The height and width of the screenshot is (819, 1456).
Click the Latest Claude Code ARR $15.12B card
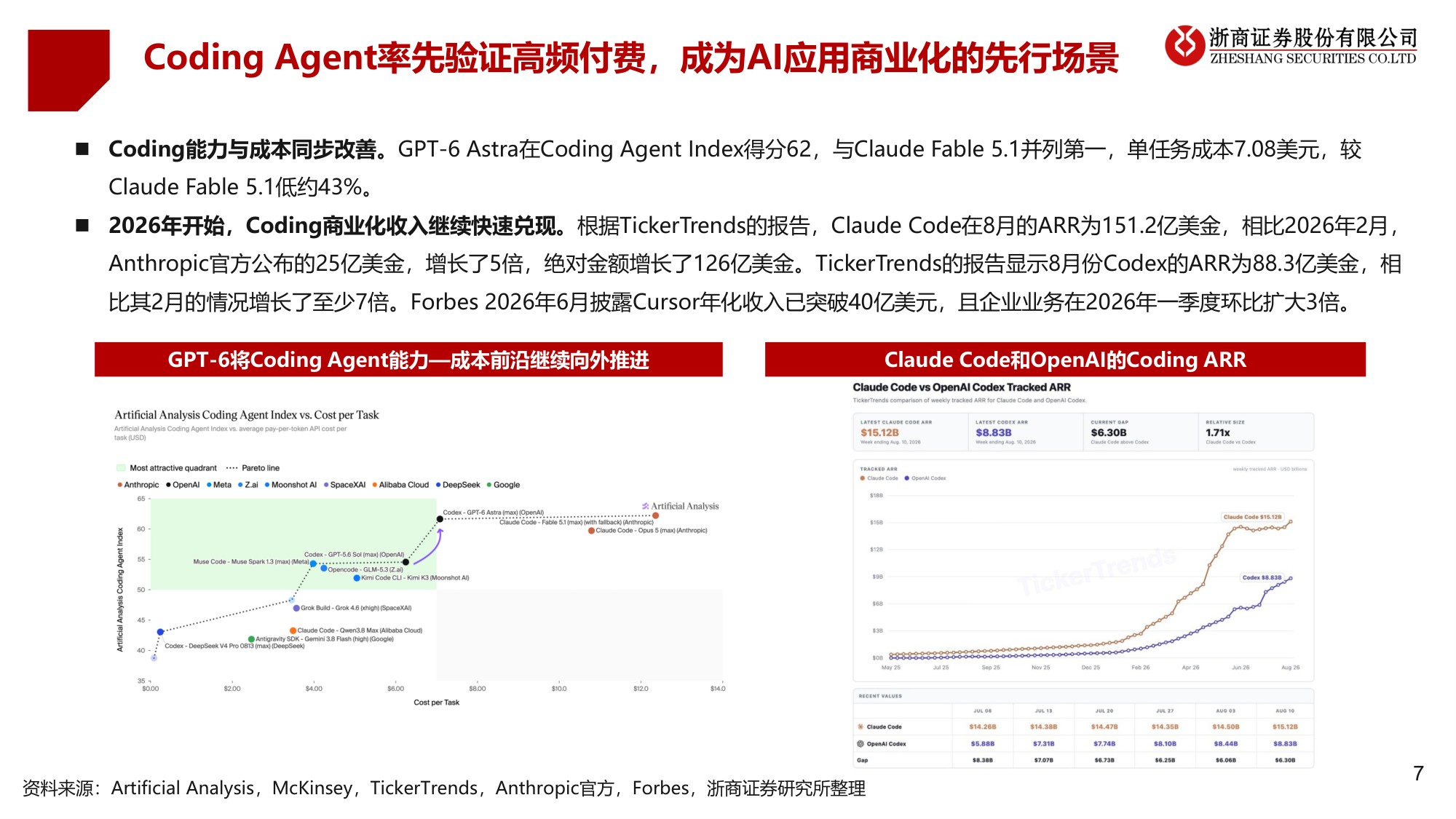click(911, 432)
